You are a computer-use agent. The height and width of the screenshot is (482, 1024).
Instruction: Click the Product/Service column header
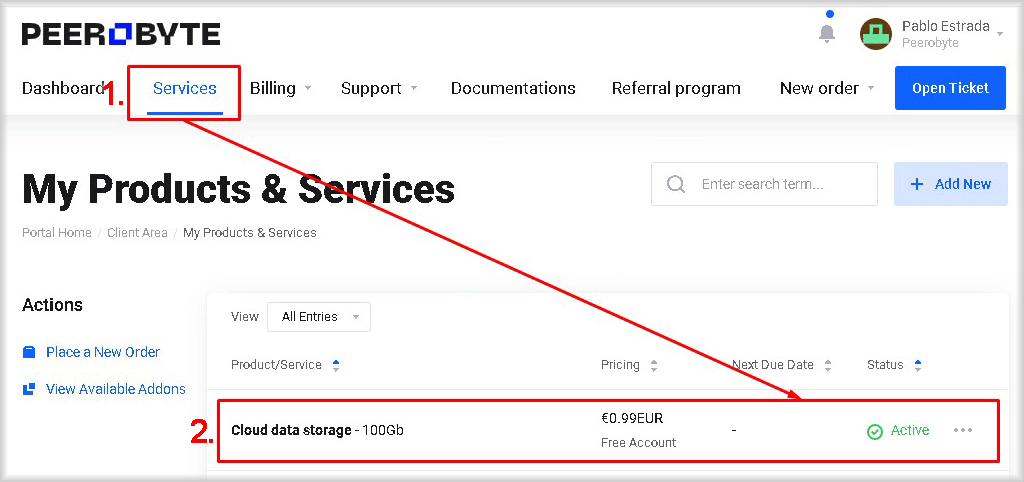pyautogui.click(x=276, y=365)
